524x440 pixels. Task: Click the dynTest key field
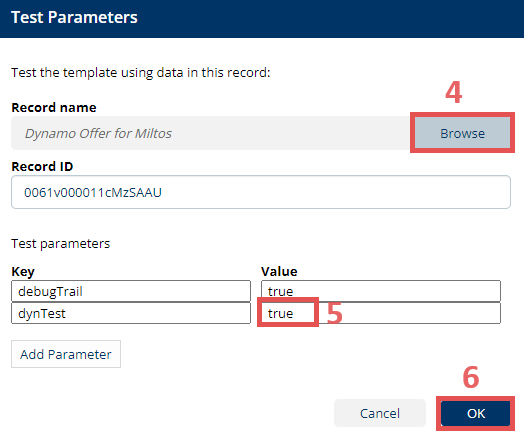tap(131, 313)
